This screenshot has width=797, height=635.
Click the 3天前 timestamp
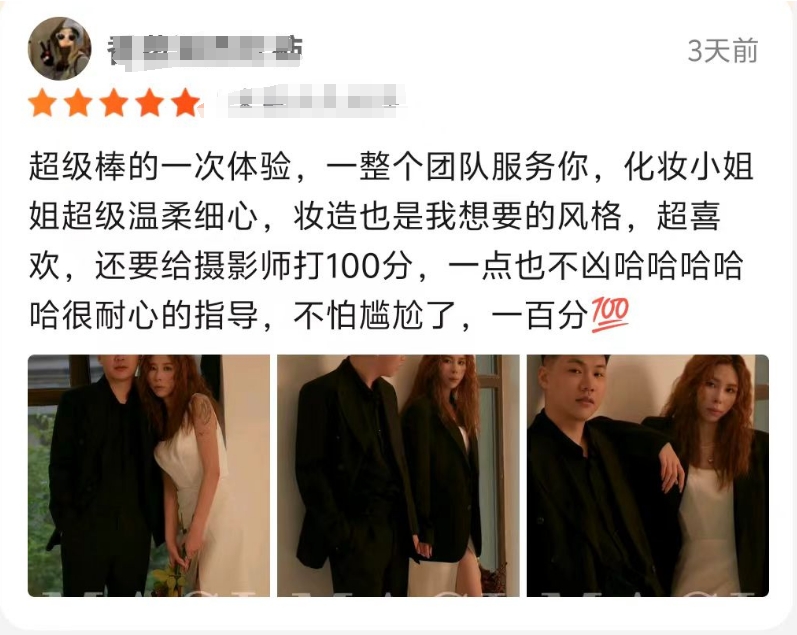point(723,51)
